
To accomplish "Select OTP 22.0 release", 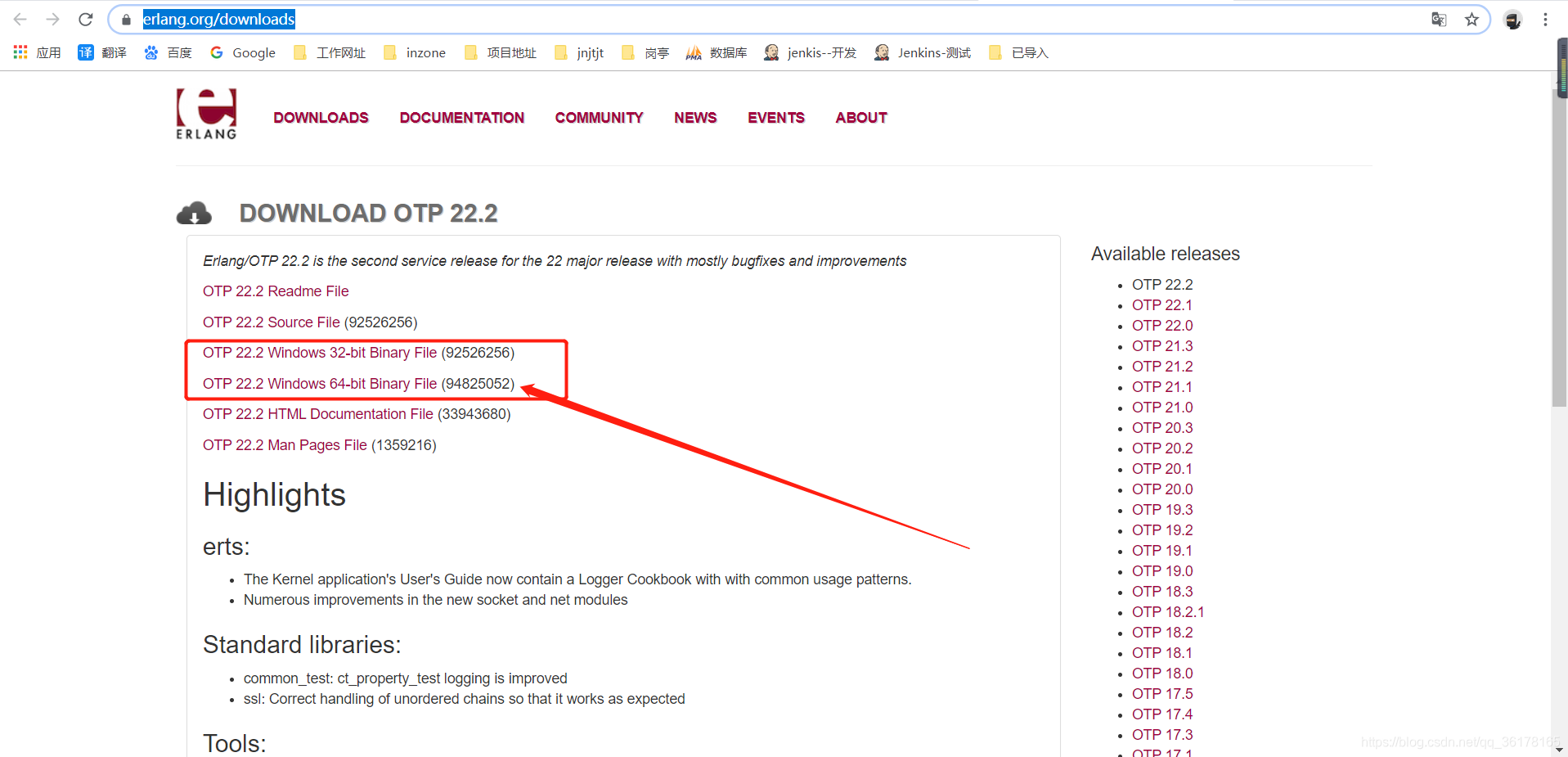I will pyautogui.click(x=1162, y=326).
